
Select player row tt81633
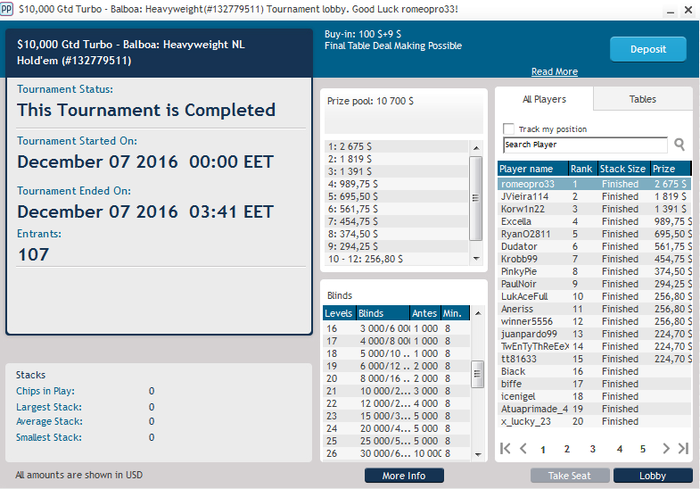pyautogui.click(x=594, y=359)
